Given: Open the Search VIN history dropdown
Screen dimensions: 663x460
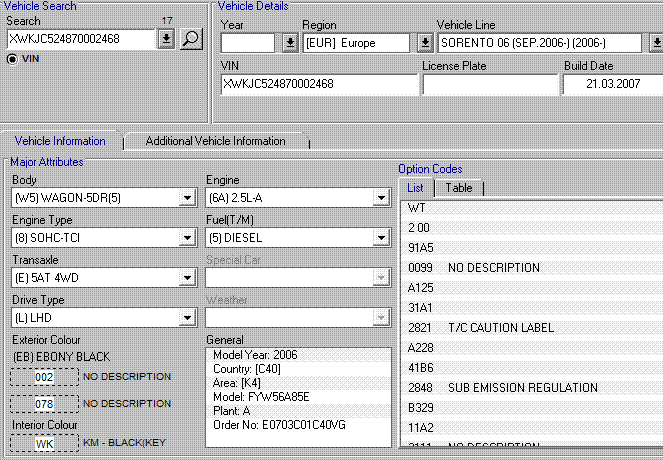Looking at the screenshot, I should 166,39.
